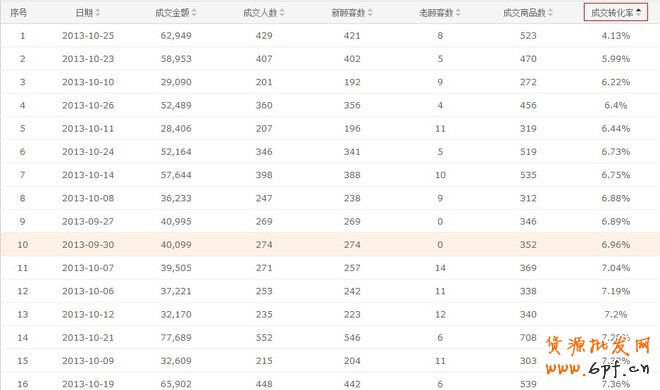Viewport: 660px width, 390px height.
Task: Select the 成交转化率 highlighted header
Action: click(x=615, y=12)
